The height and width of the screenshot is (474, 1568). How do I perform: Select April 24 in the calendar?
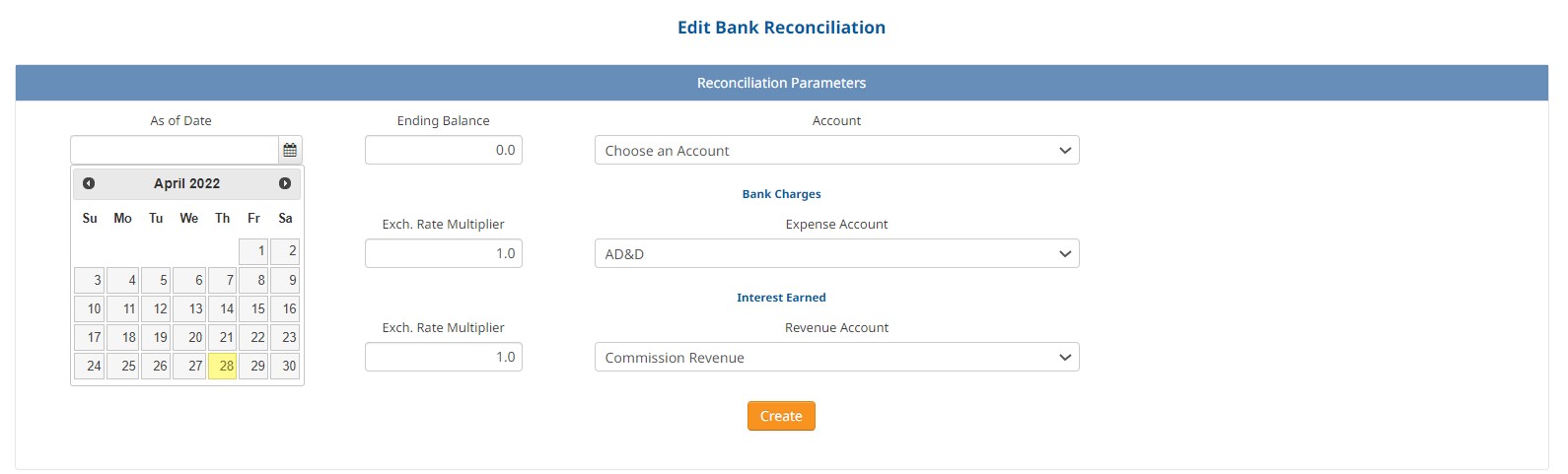(x=89, y=366)
